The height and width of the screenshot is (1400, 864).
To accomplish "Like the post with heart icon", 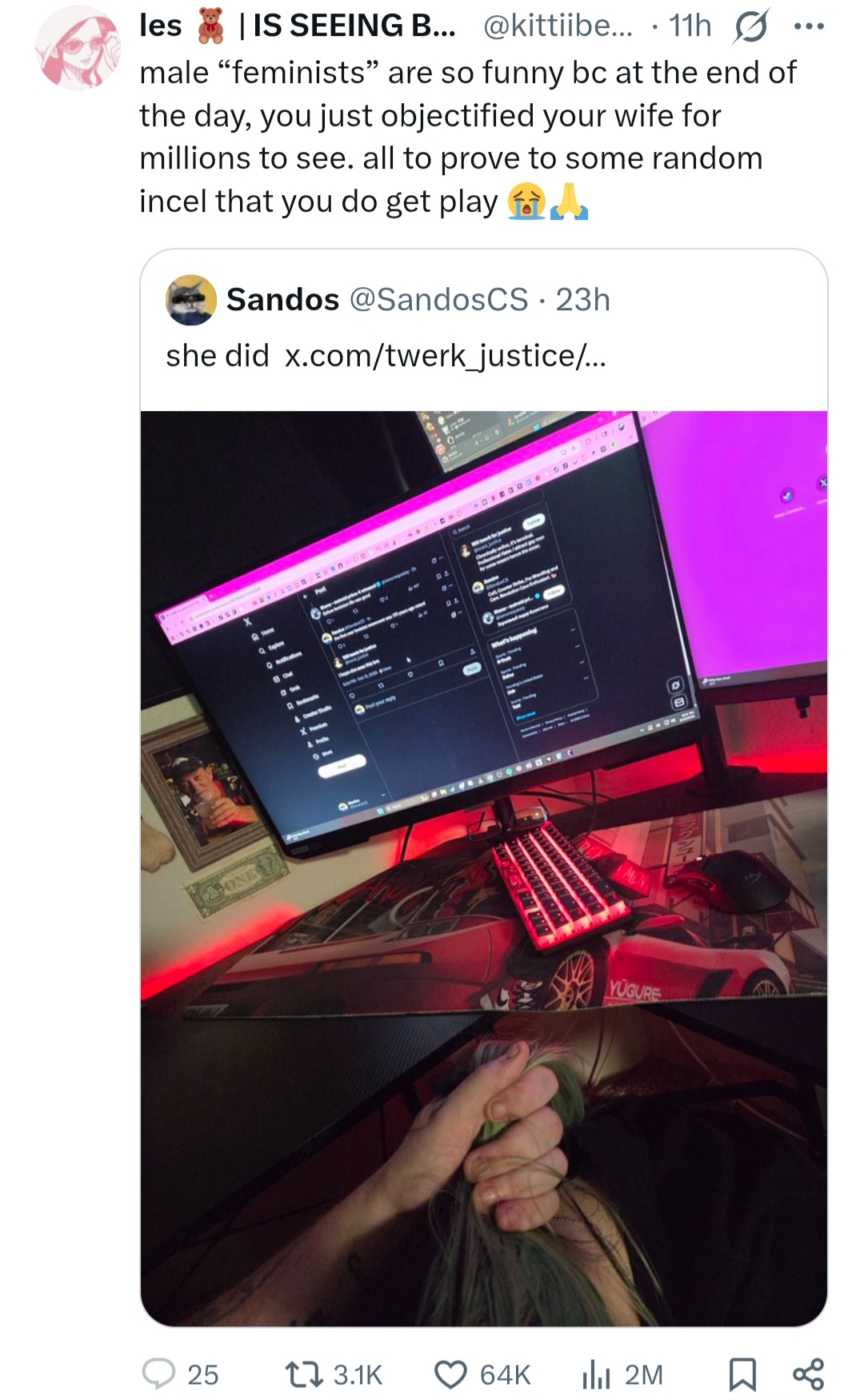I will click(x=450, y=1374).
